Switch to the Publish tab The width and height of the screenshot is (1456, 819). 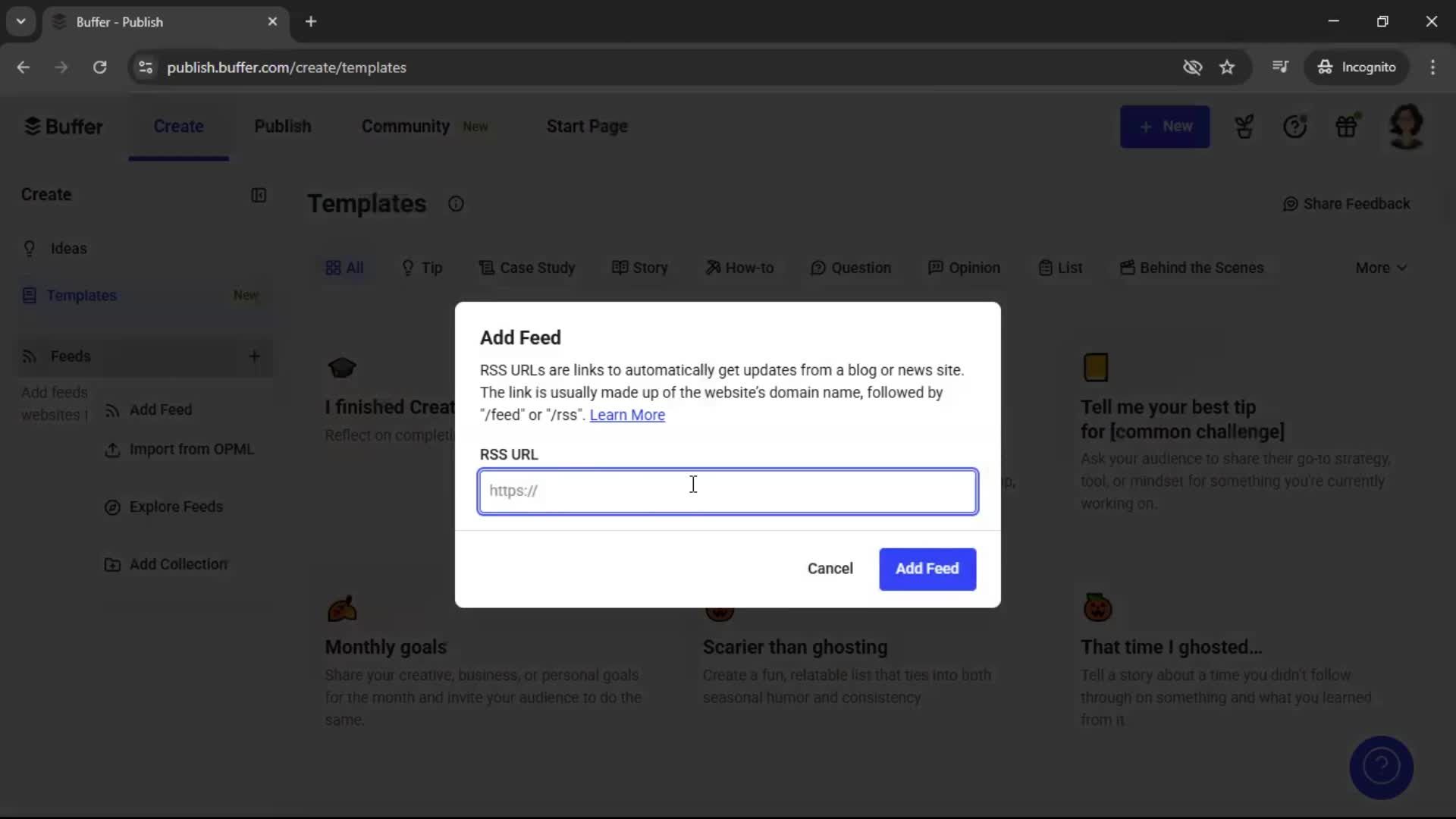coord(283,127)
